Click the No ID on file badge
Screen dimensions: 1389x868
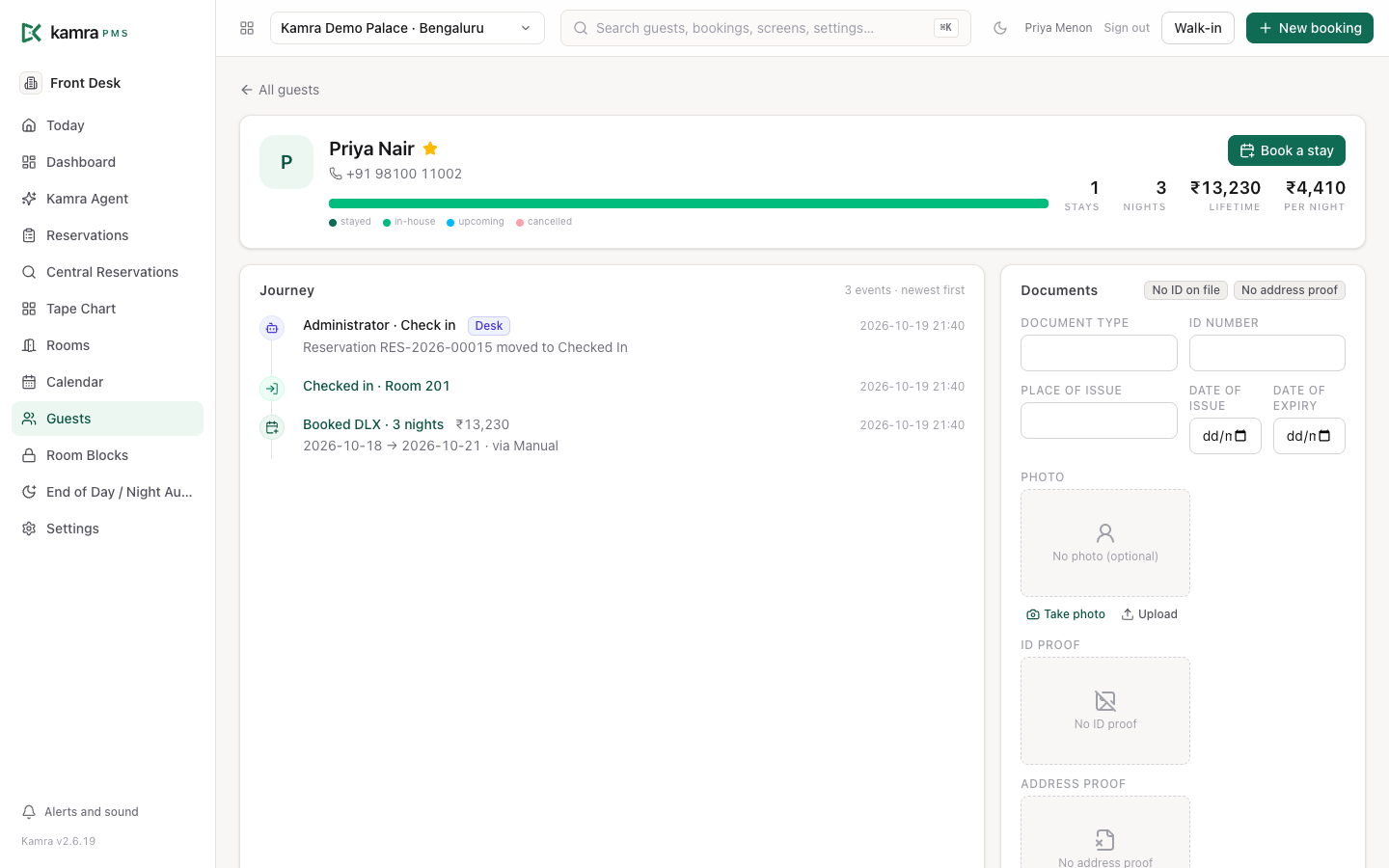[x=1185, y=290]
